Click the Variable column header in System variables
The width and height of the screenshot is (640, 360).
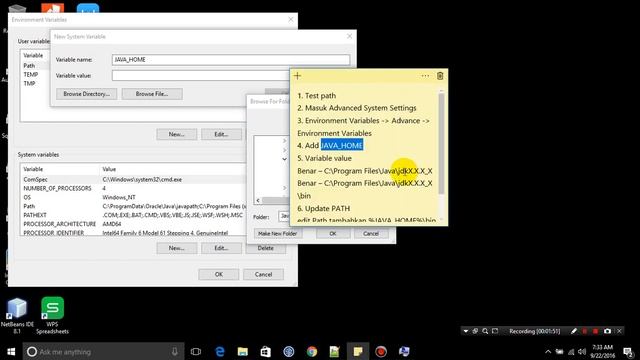coord(60,169)
